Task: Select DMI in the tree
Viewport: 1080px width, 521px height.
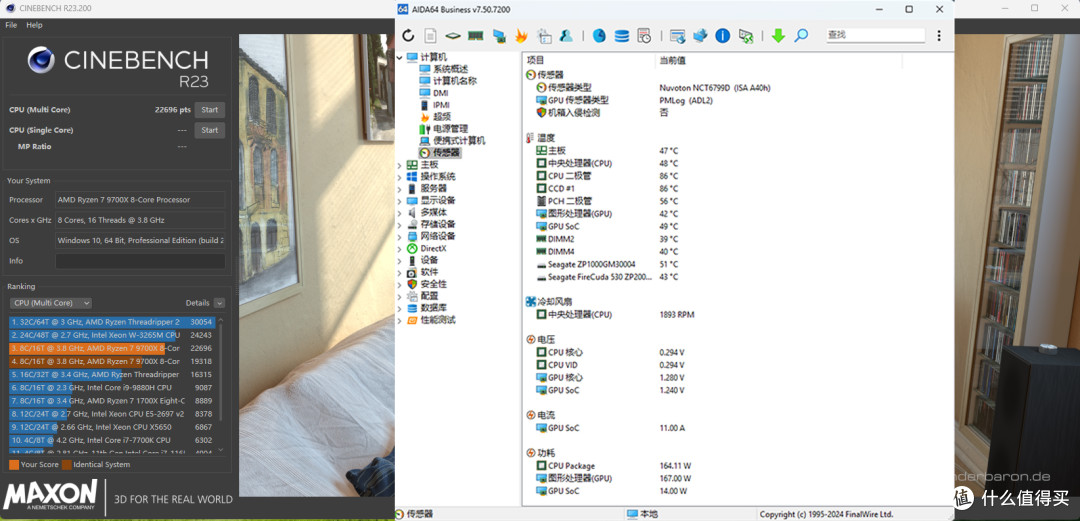Action: [x=441, y=93]
